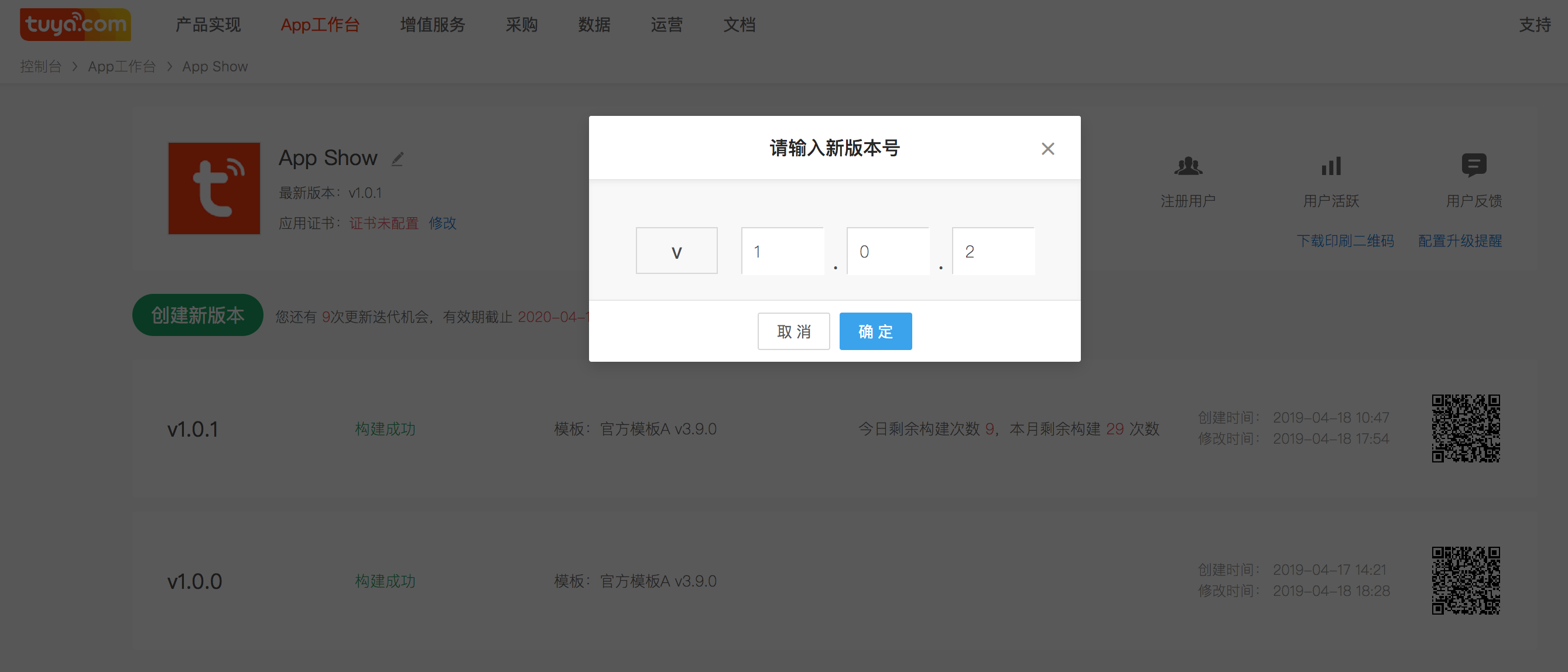Open the registered users (注册用户) icon
Viewport: 1568px width, 672px height.
1188,166
